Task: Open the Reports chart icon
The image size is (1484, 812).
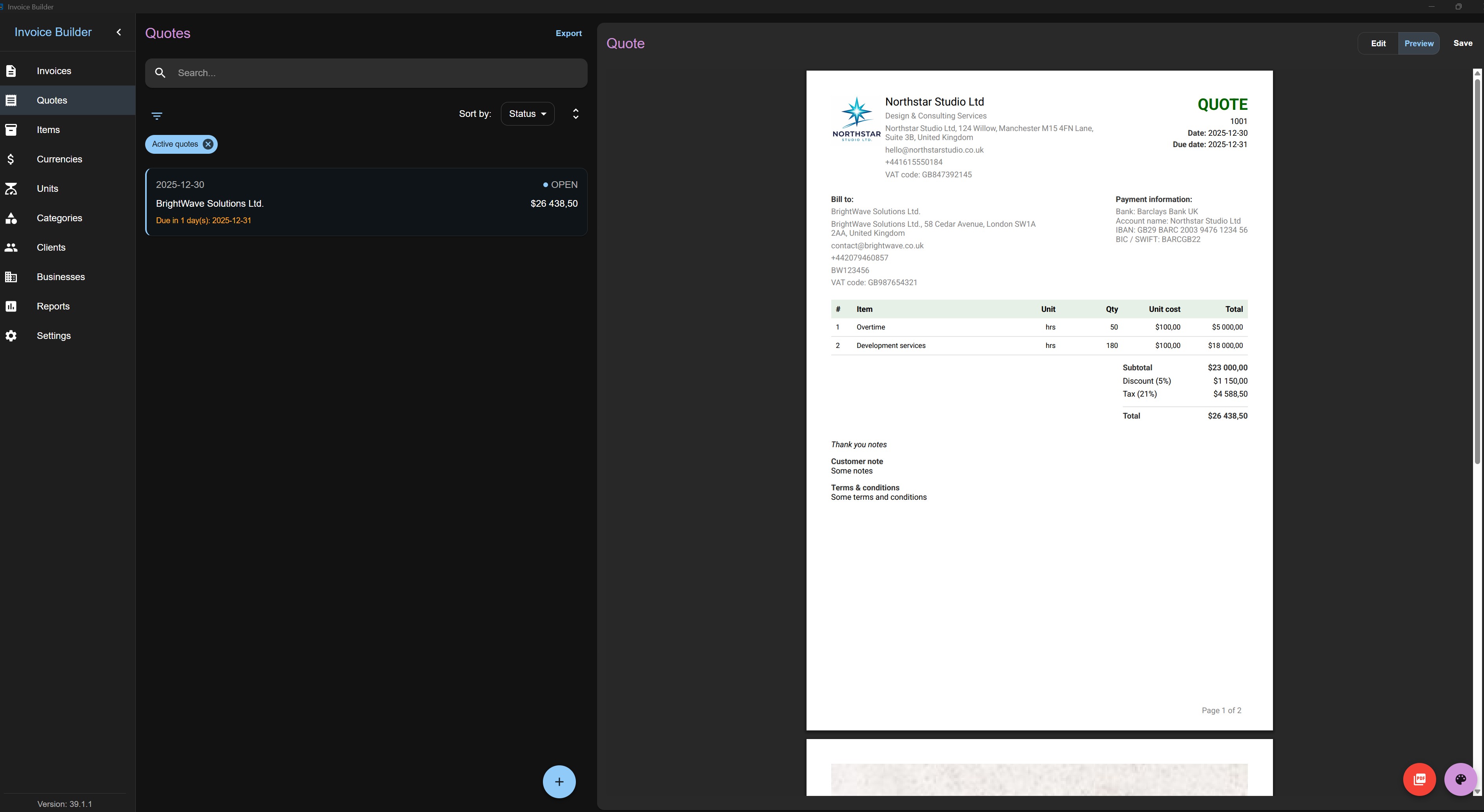Action: coord(11,306)
